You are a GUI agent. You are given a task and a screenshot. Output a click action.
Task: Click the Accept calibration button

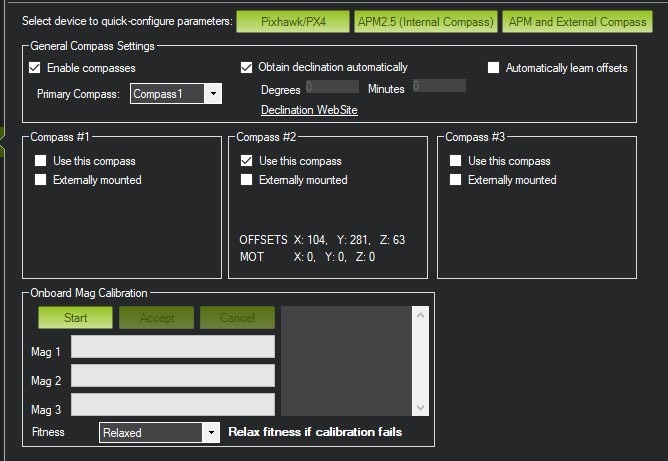(x=157, y=318)
